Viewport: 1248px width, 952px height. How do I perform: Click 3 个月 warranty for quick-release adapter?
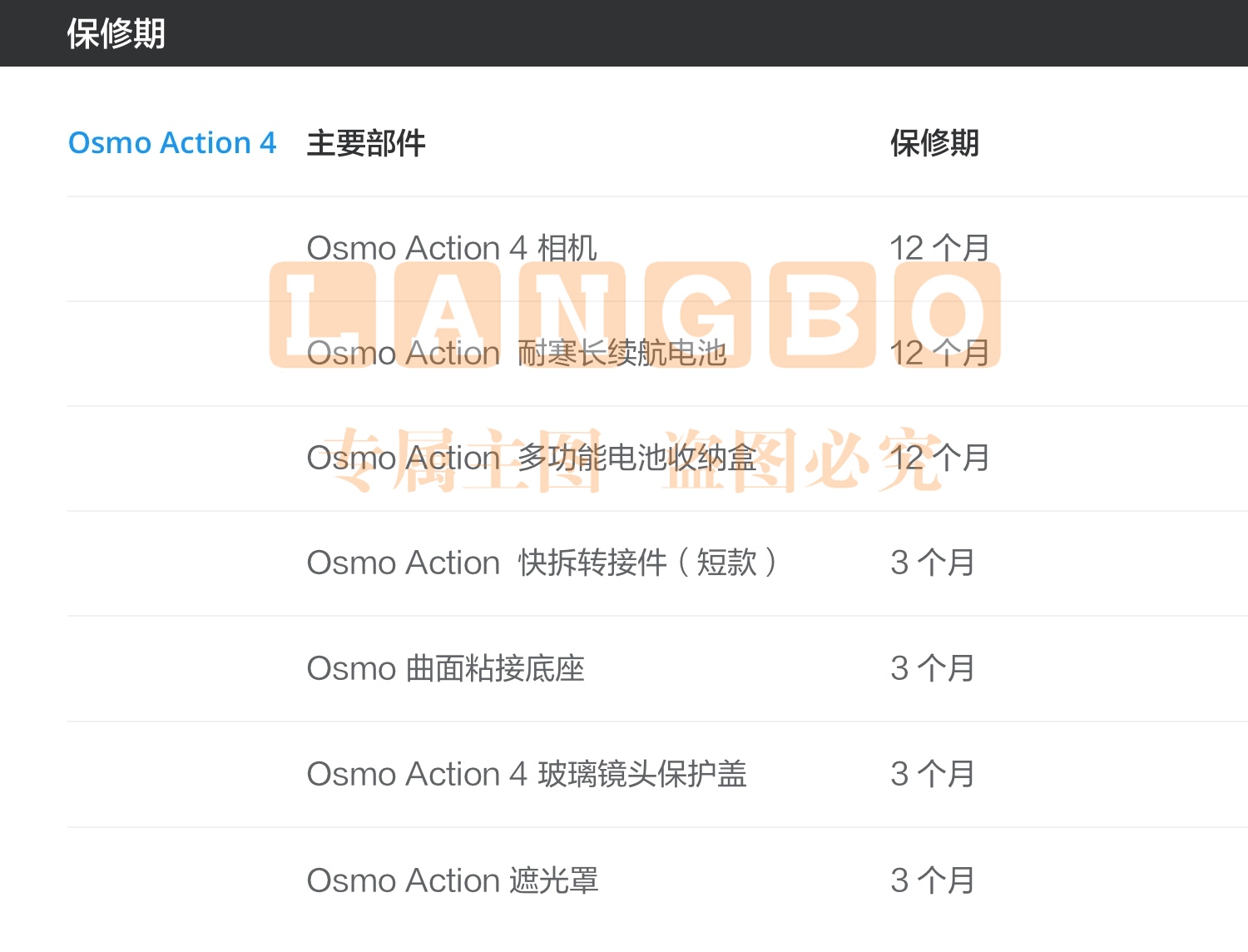point(932,563)
